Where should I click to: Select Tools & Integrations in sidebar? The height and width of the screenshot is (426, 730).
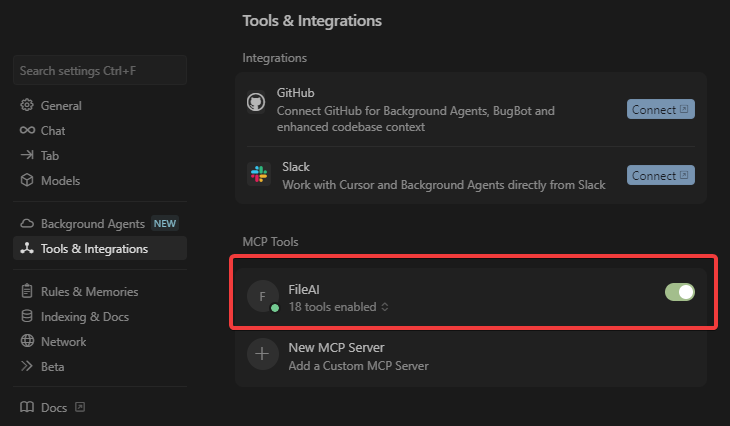pyautogui.click(x=94, y=249)
